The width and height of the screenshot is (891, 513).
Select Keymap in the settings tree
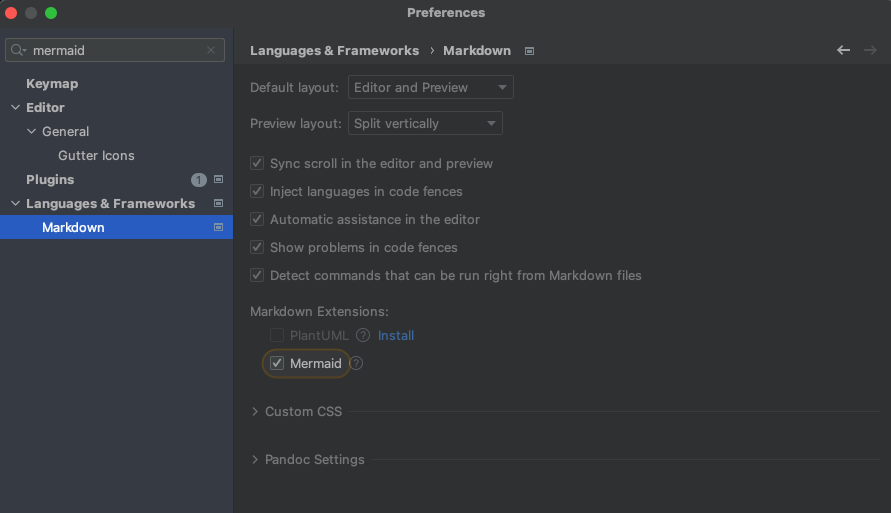(52, 84)
